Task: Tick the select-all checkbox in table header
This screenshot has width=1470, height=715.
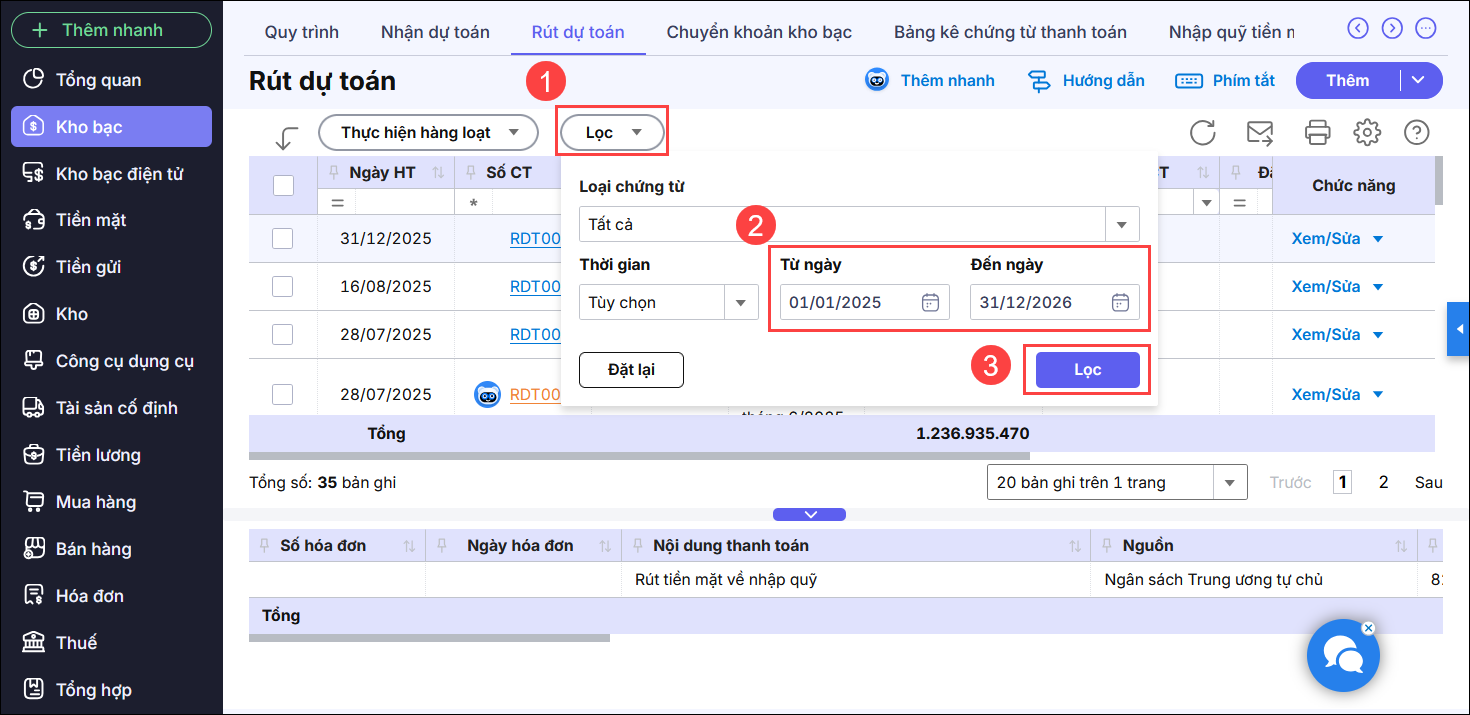Action: point(283,185)
